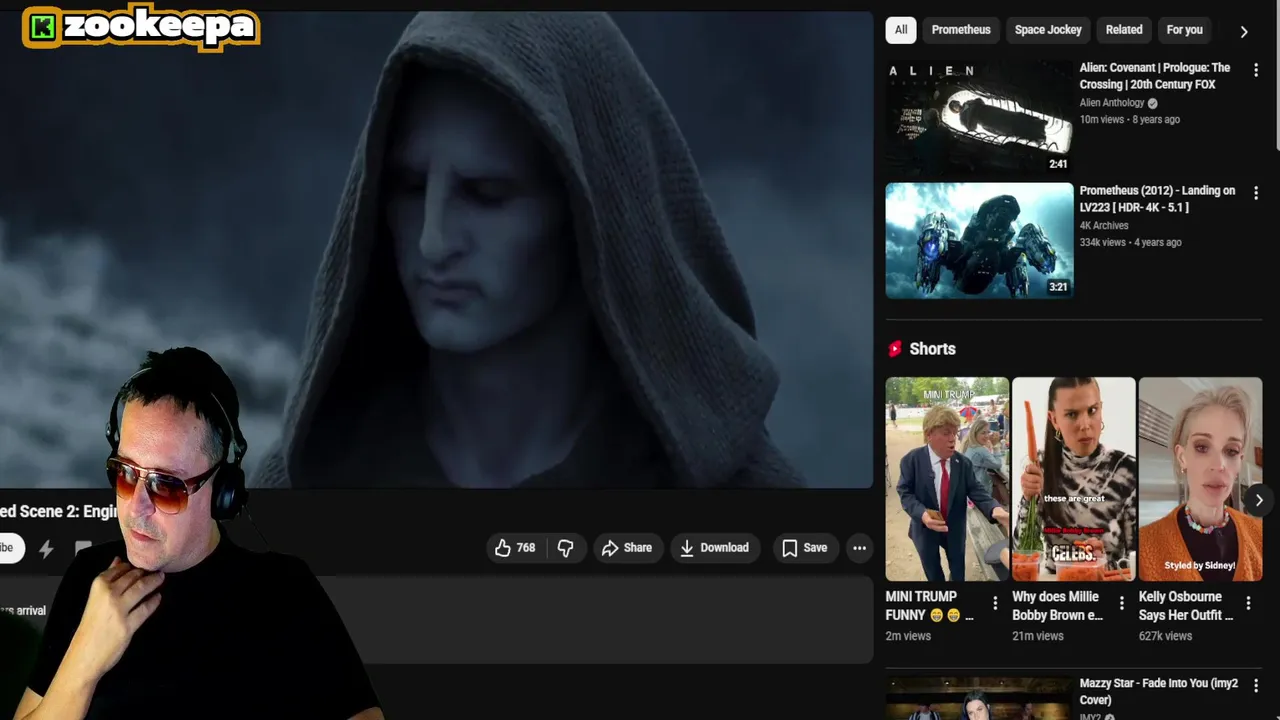The image size is (1280, 720).
Task: Open options for Mazzy Star video
Action: [x=1256, y=686]
